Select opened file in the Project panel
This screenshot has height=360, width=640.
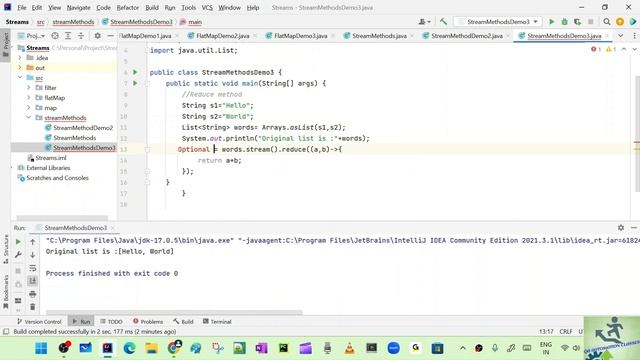(55, 36)
